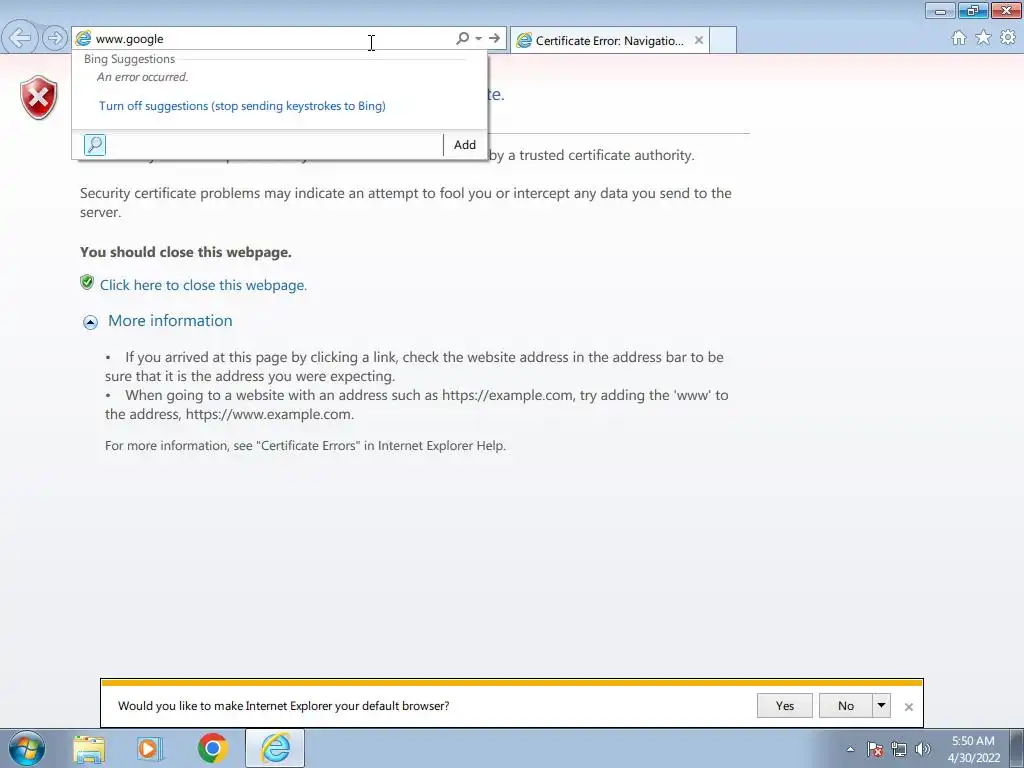Screen dimensions: 1024x768
Task: Click the "An error occurred." text
Action: coord(142,77)
